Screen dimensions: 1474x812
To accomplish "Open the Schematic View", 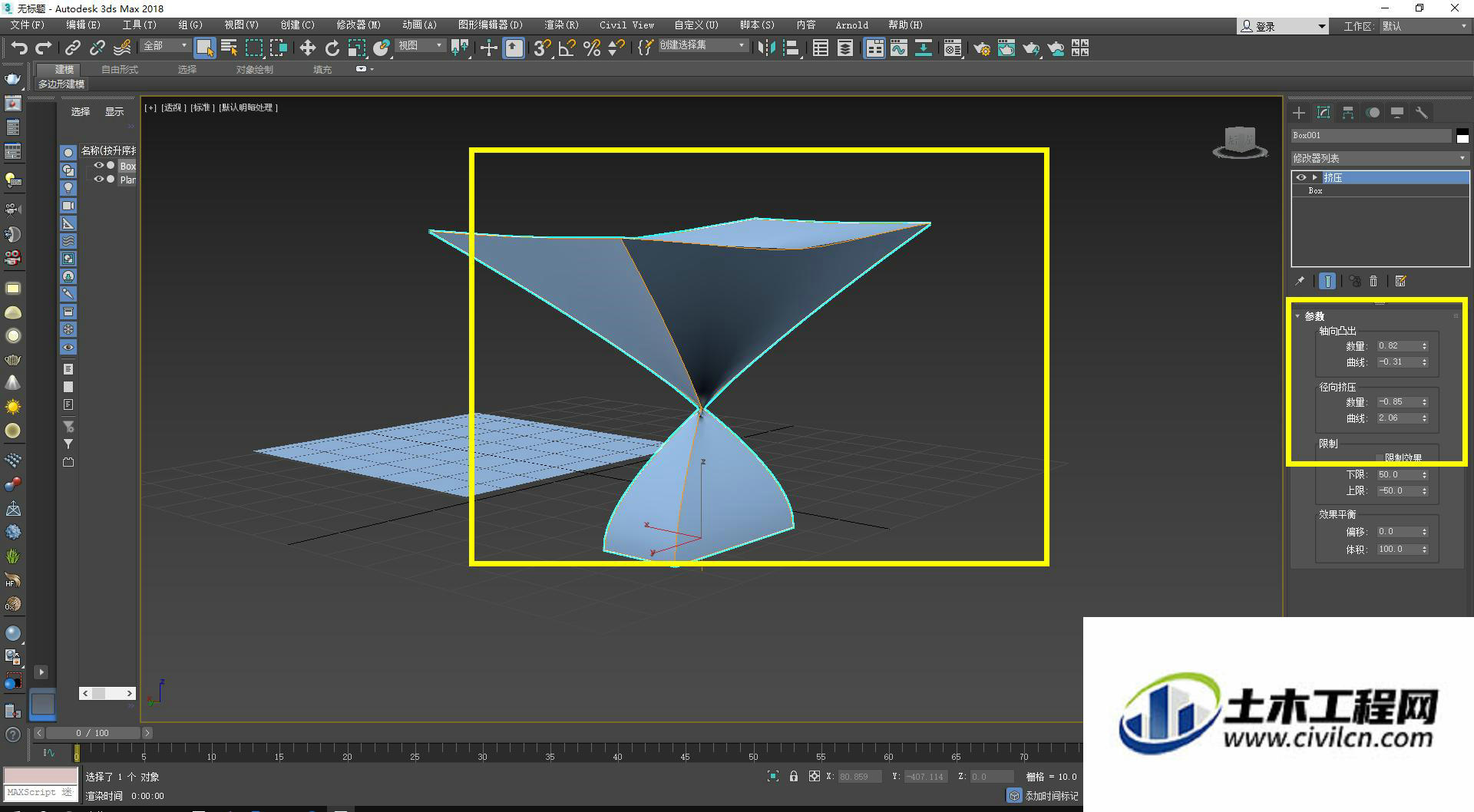I will (x=924, y=48).
